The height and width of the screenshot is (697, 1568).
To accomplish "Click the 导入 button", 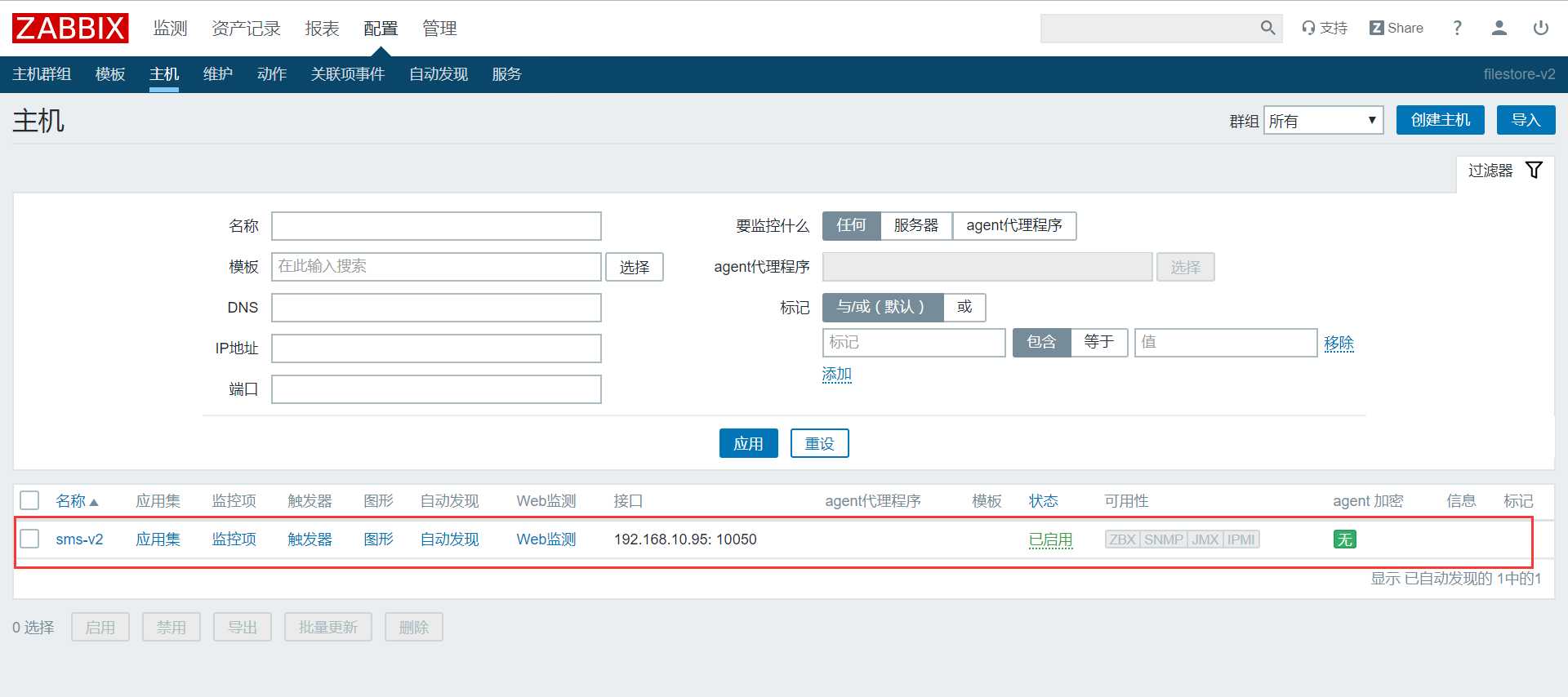I will coord(1526,120).
